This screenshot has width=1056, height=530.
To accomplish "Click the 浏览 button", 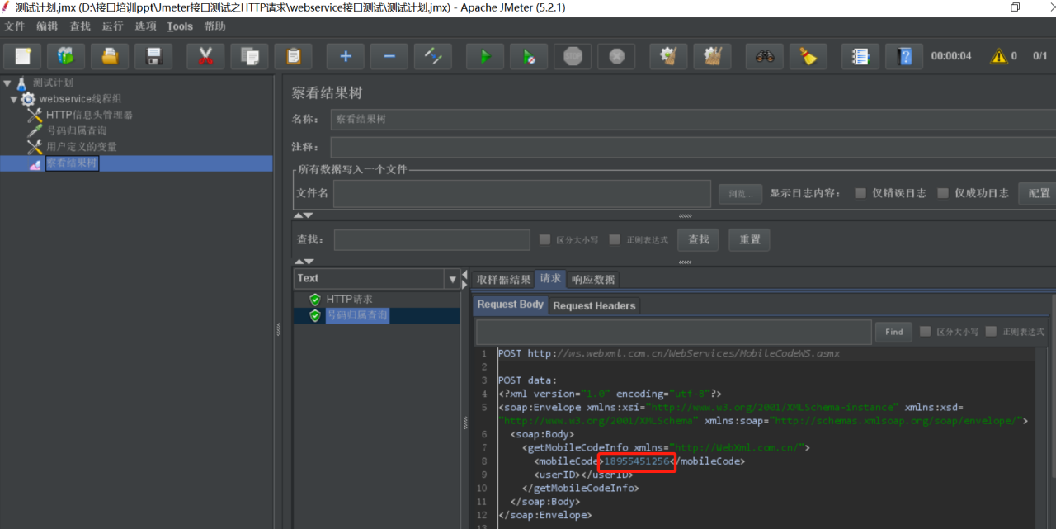I will click(x=740, y=194).
